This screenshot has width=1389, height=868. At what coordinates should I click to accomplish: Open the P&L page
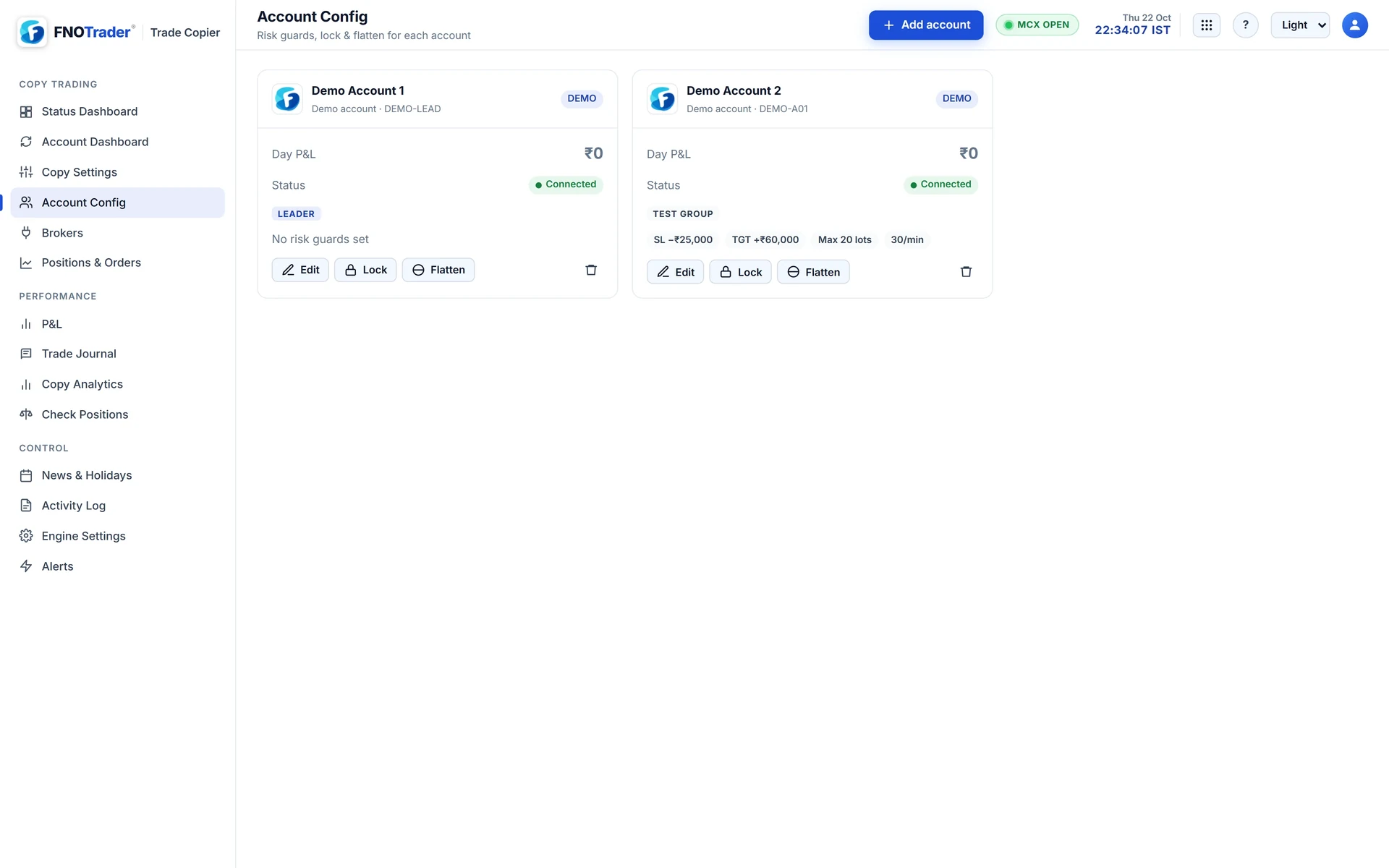[x=117, y=324]
